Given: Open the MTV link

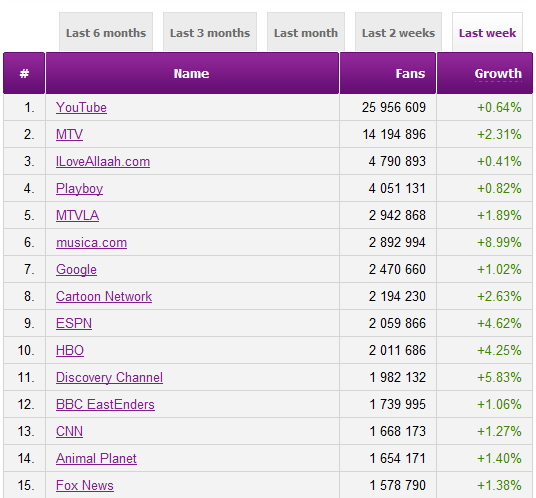Looking at the screenshot, I should [69, 134].
